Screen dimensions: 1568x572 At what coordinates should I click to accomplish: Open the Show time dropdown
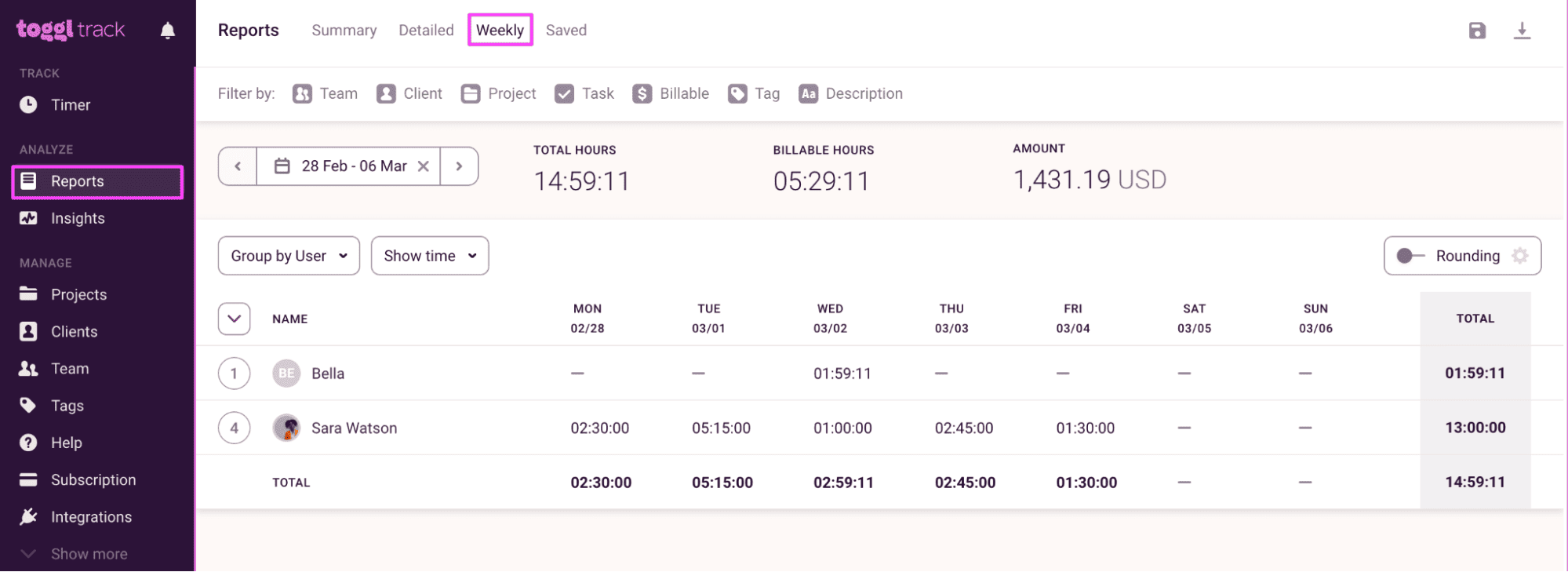(x=430, y=256)
